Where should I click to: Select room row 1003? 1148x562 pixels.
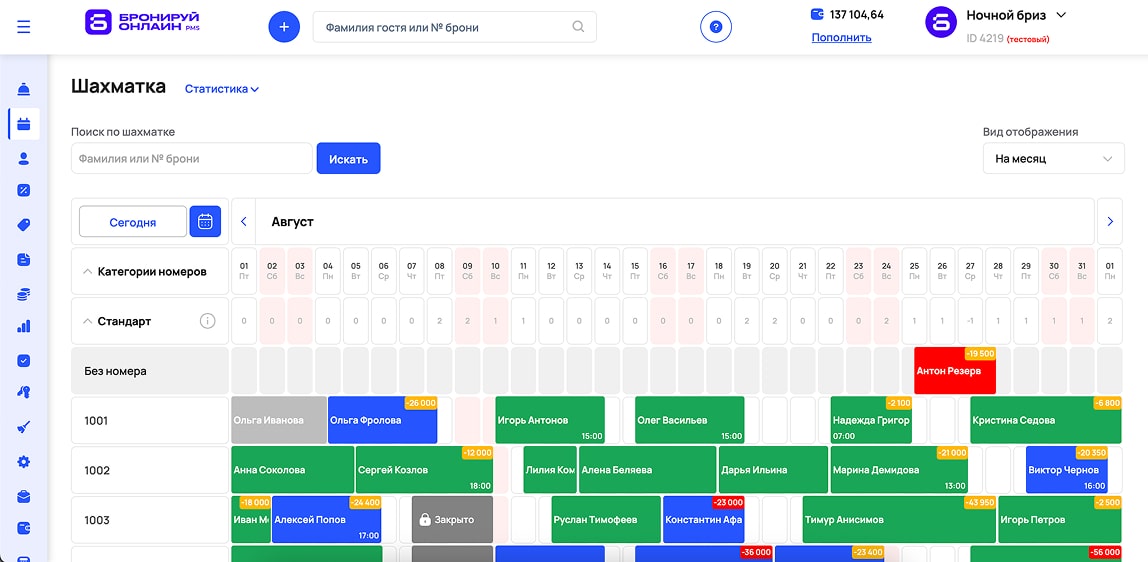click(150, 520)
